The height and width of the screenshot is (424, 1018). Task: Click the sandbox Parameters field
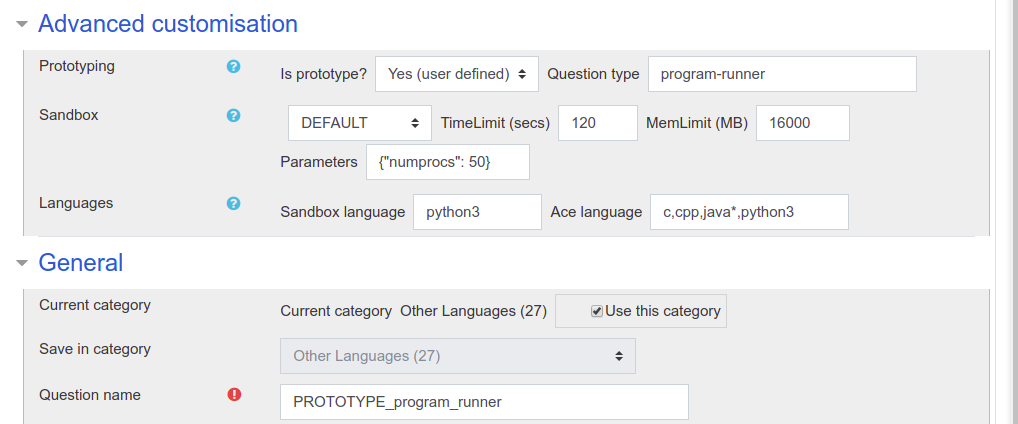pos(448,162)
